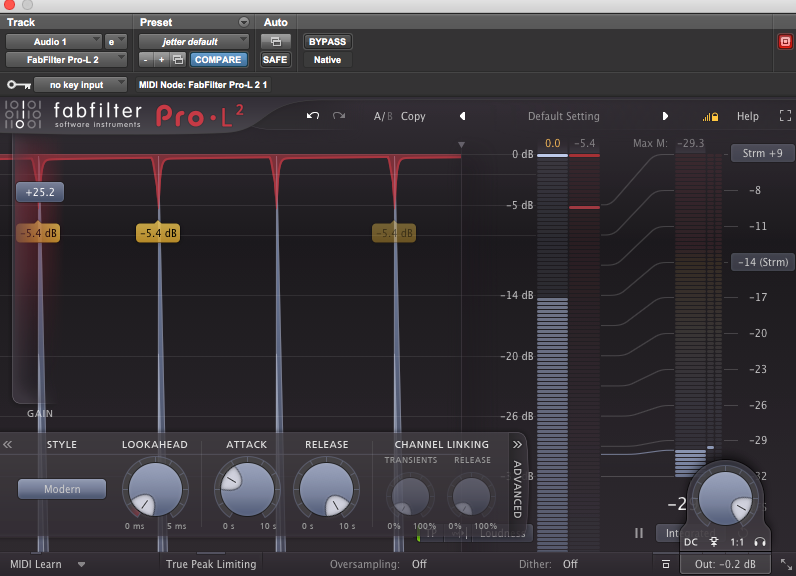The image size is (796, 576).
Task: Toggle DC offset filter
Action: [x=690, y=542]
